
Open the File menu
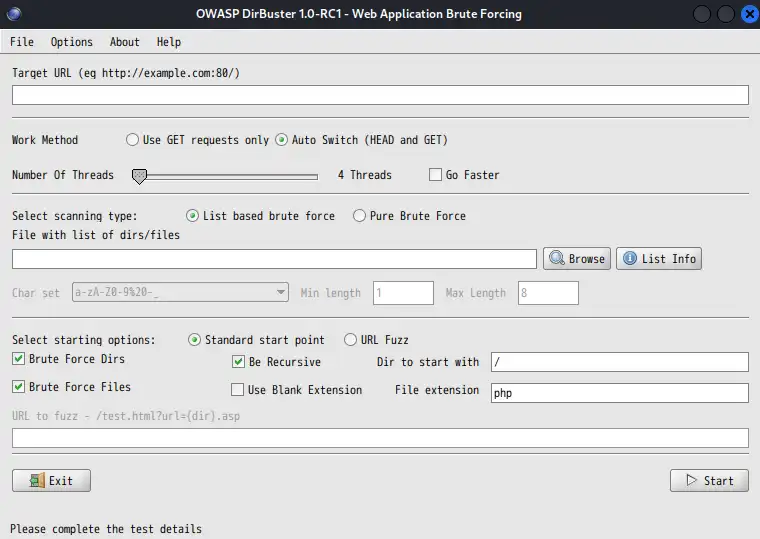point(22,42)
